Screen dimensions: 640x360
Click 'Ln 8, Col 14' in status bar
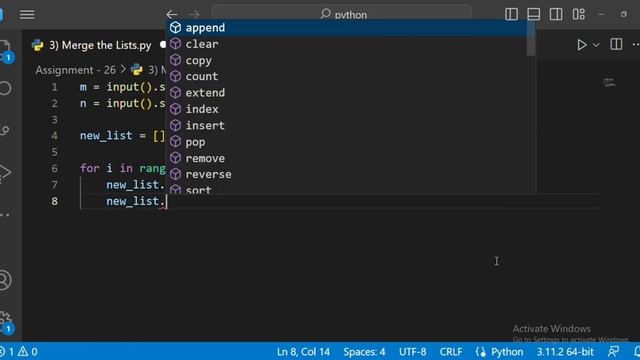tap(303, 352)
